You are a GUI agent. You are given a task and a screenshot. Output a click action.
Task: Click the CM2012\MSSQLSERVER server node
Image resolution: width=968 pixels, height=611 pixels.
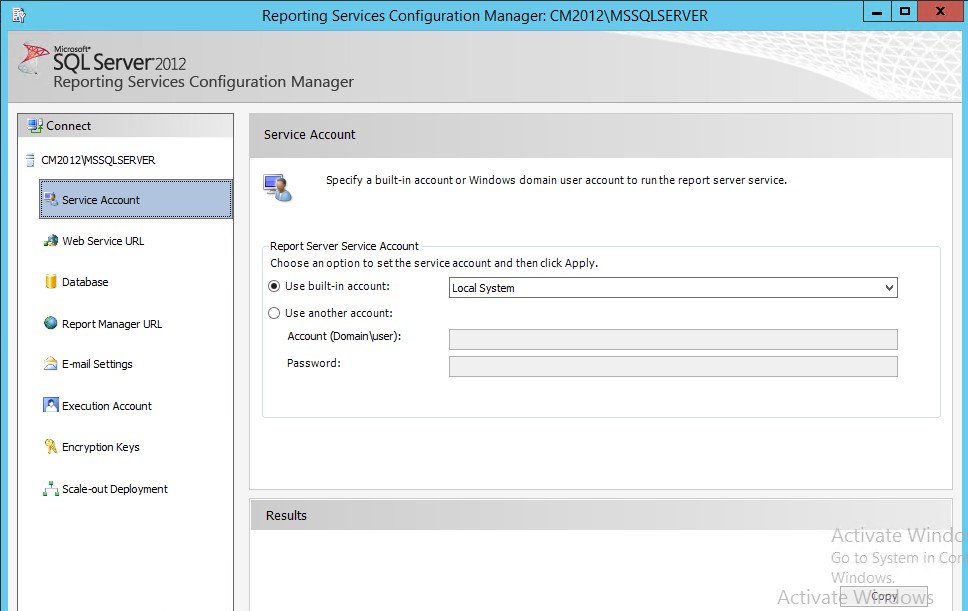tap(97, 160)
